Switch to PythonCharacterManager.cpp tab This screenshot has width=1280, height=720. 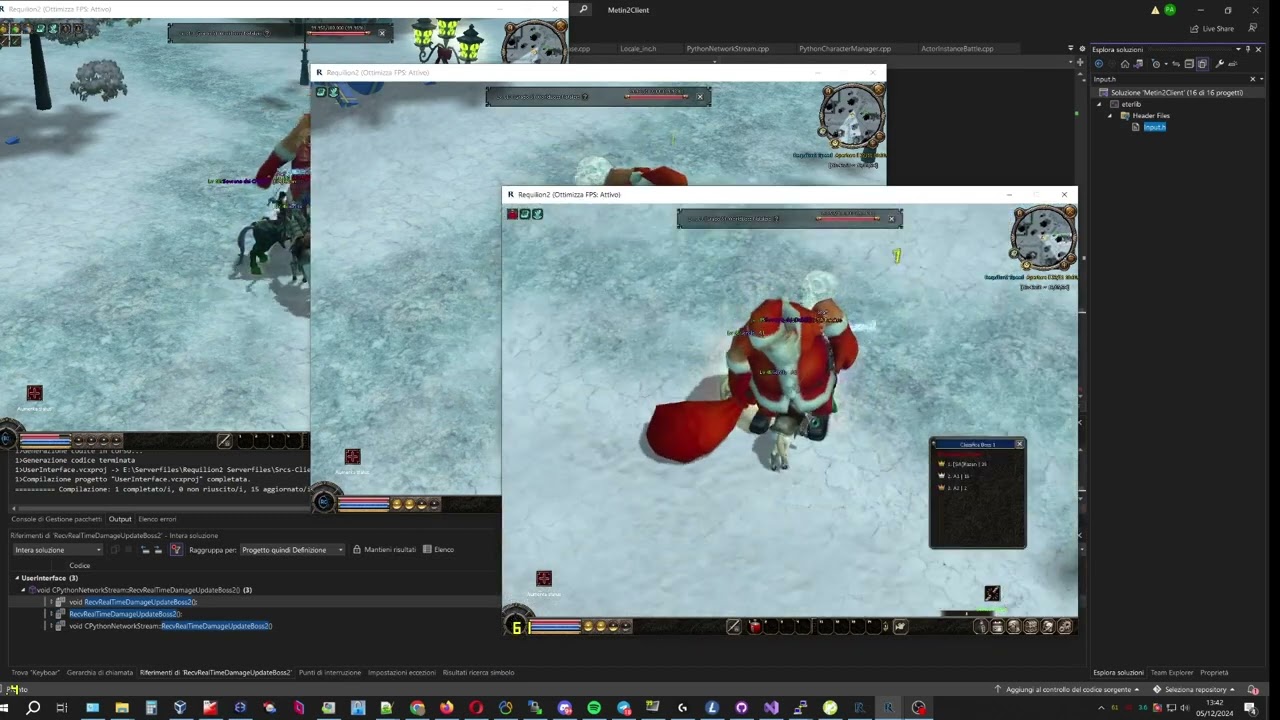point(845,48)
